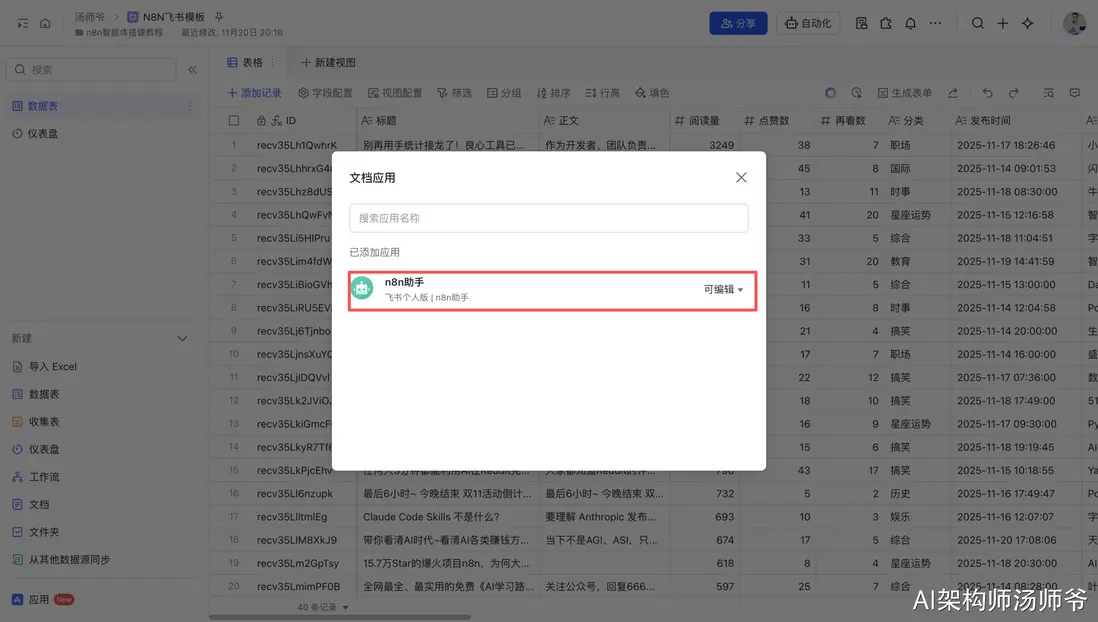1098x622 pixels.
Task: Create a new 收集表
Action: [36, 422]
